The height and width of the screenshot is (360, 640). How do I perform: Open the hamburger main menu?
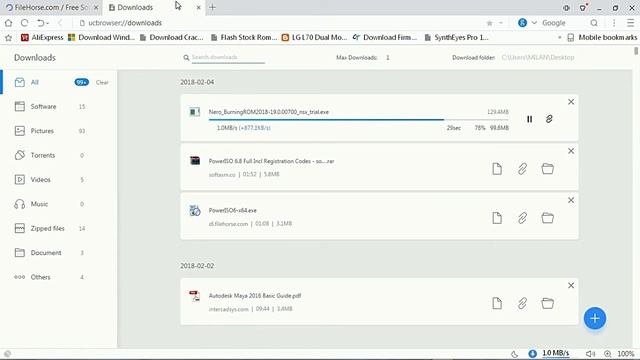click(631, 23)
